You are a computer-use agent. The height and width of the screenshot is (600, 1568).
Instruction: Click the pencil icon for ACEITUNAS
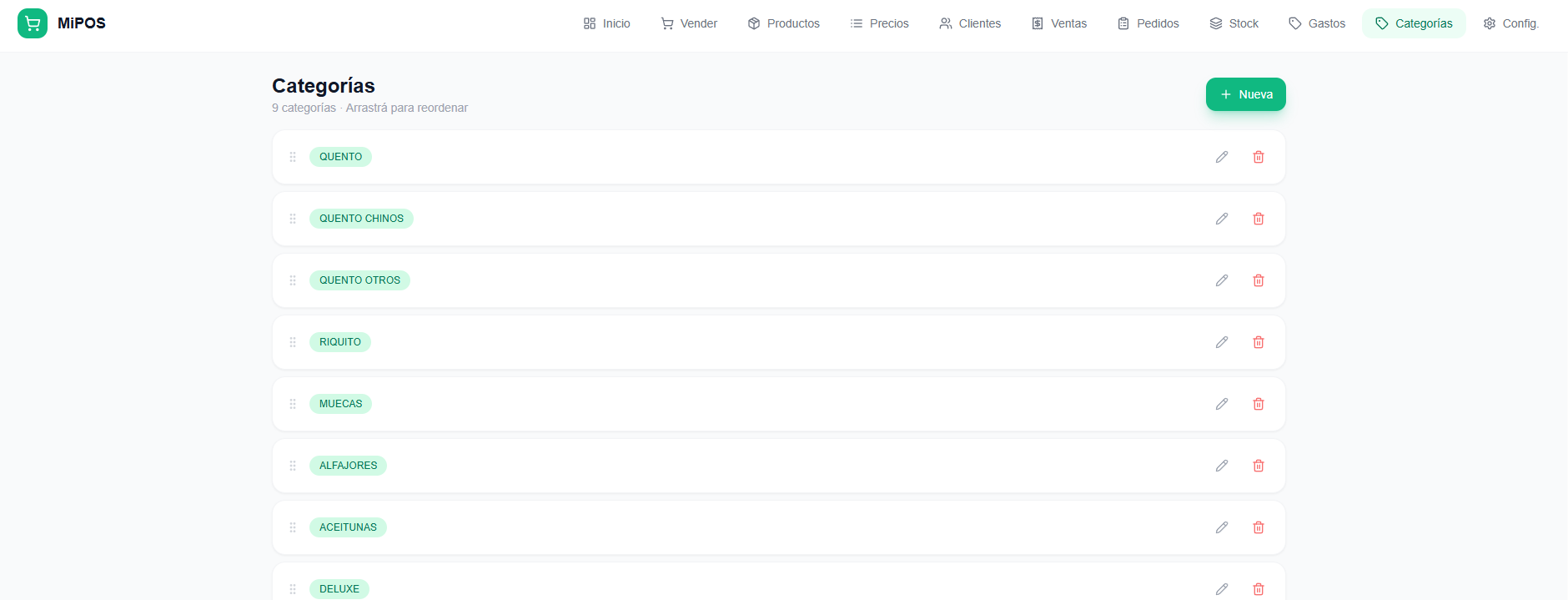[1221, 527]
